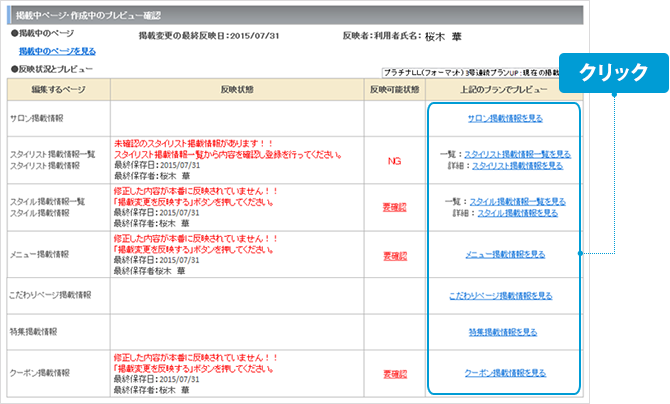Click the こだわりページ掲載情報を見る link
670x404 pixels.
pos(500,296)
